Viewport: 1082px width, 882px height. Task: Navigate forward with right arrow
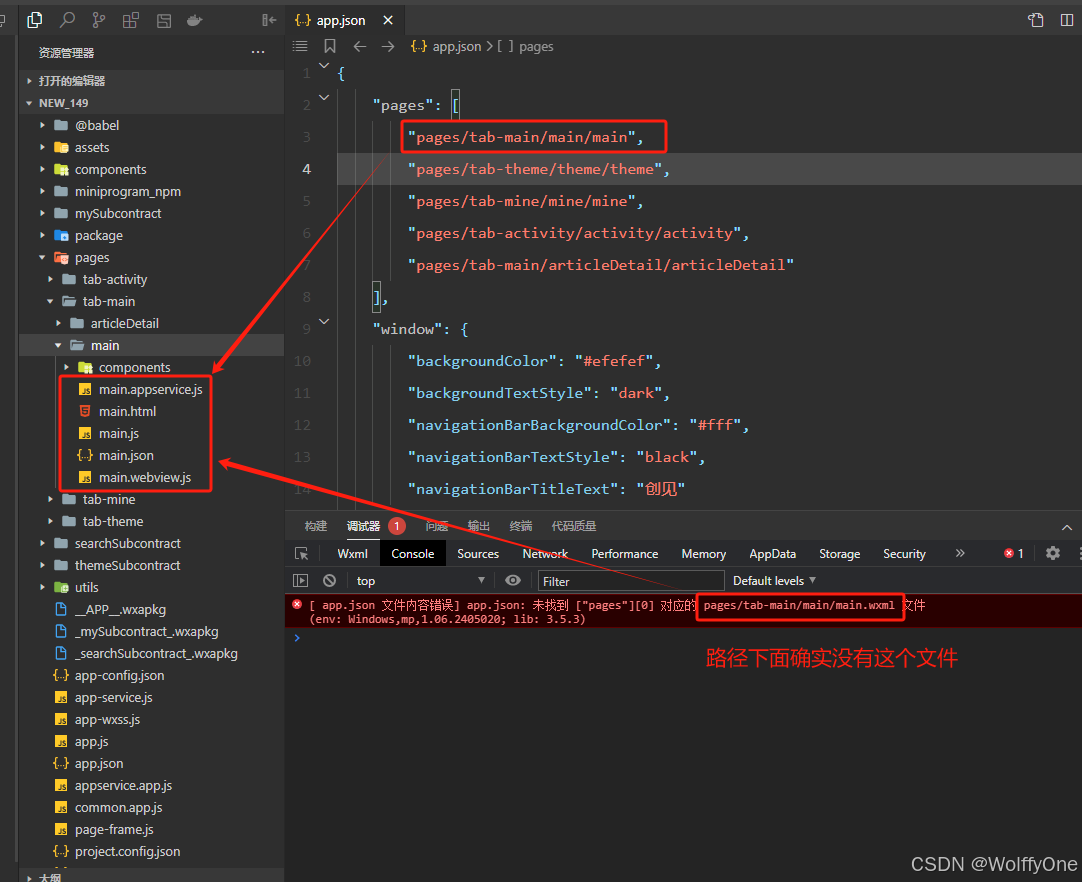click(x=388, y=46)
